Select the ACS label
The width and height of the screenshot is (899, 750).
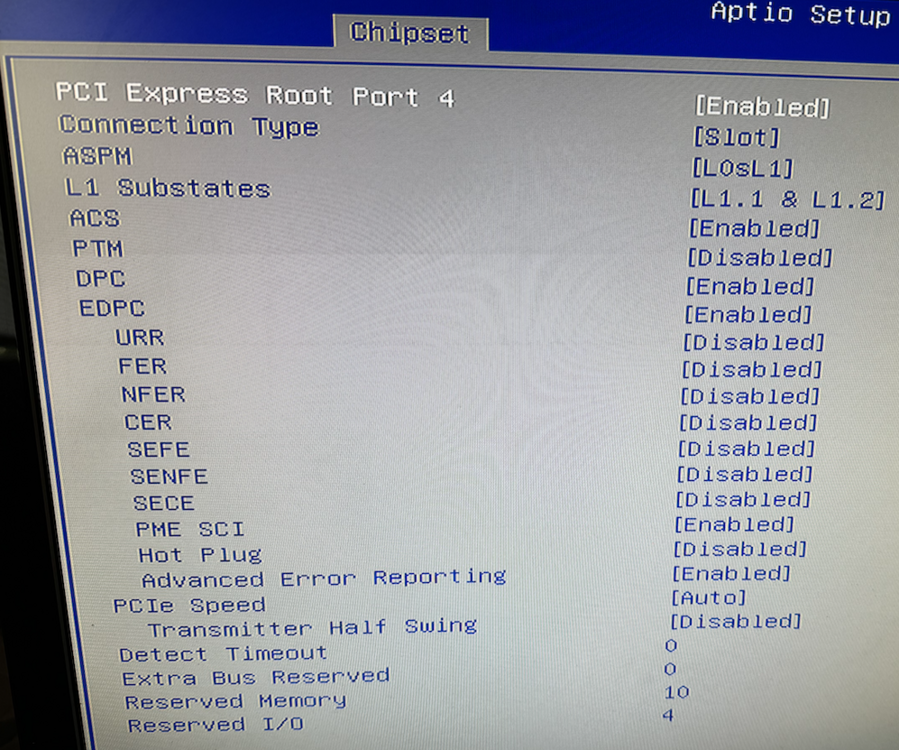pos(95,218)
